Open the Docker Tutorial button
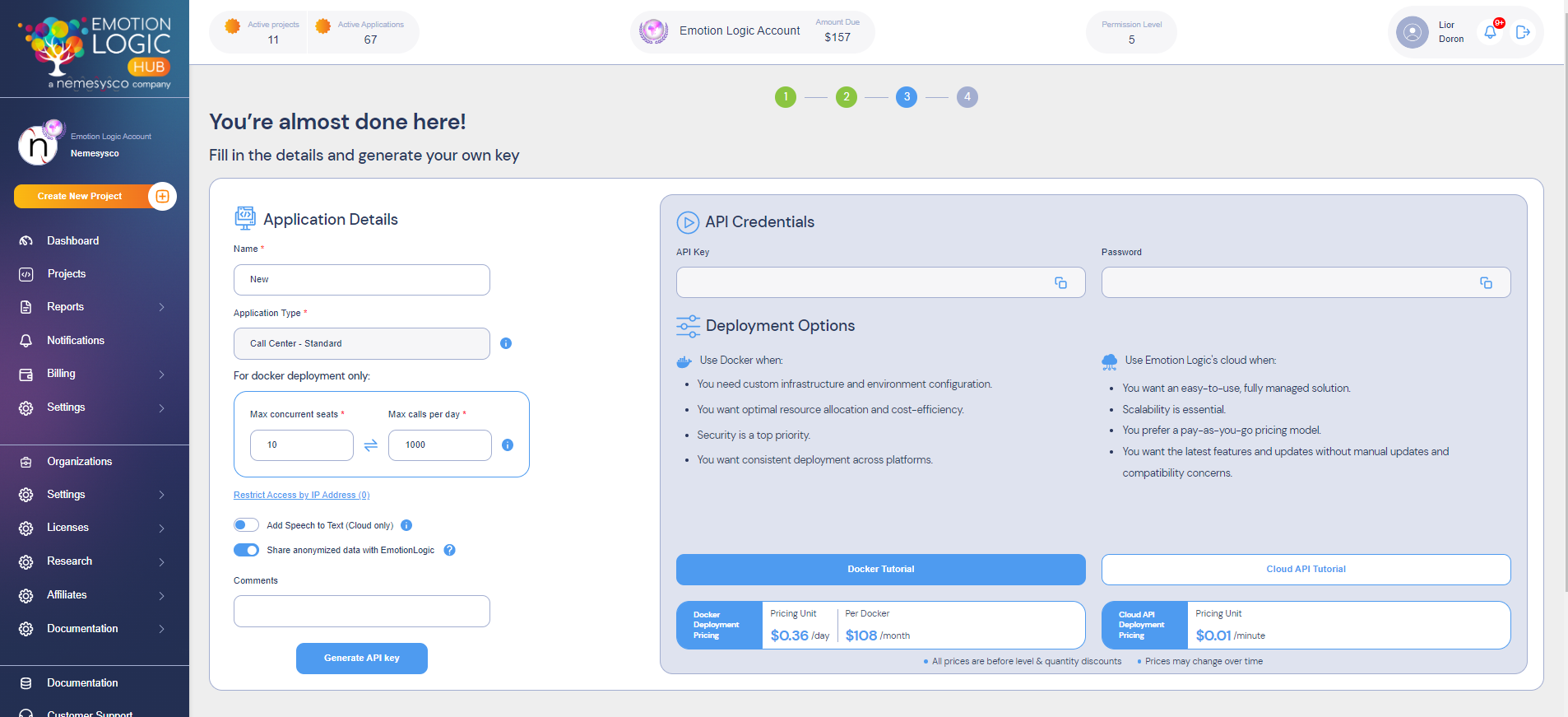The height and width of the screenshot is (717, 1568). [881, 570]
